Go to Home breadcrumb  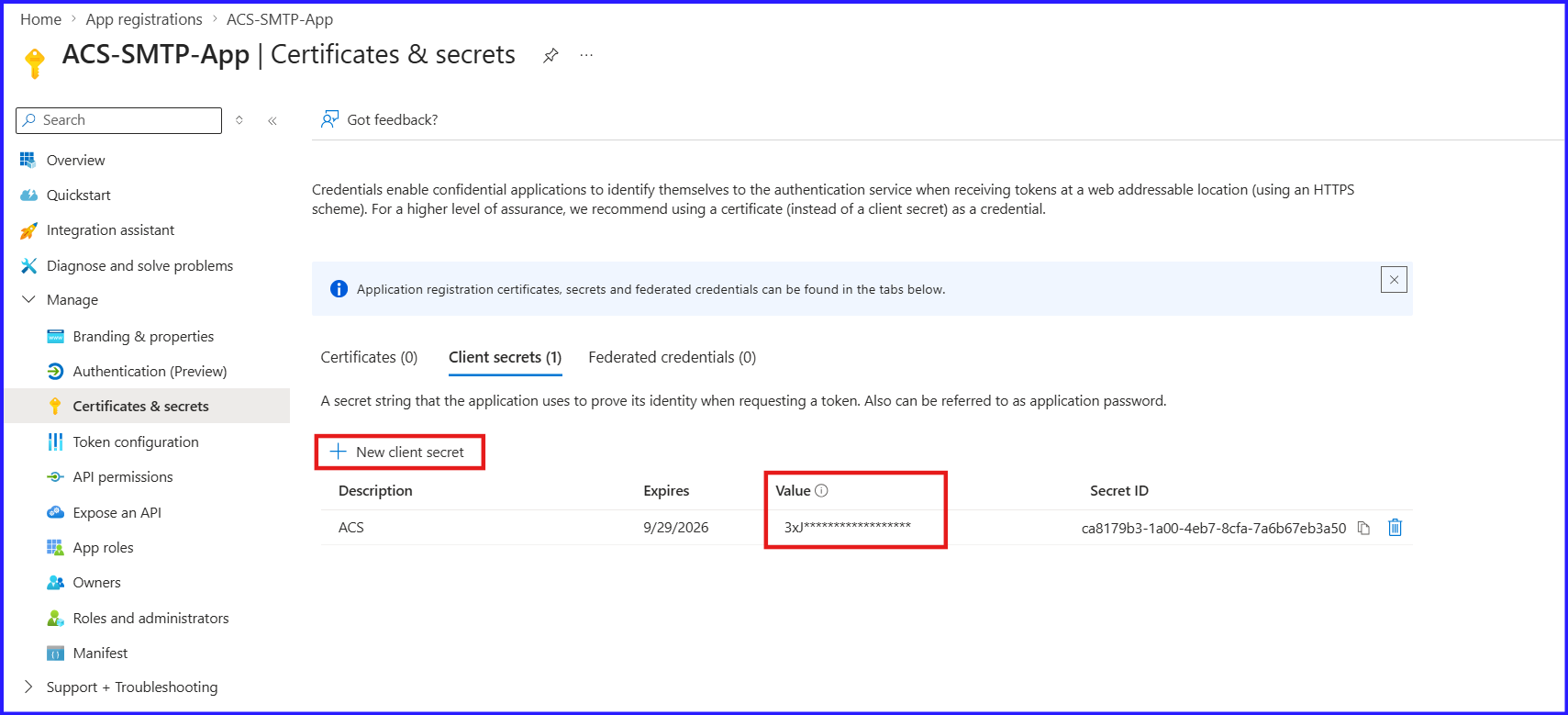click(41, 19)
